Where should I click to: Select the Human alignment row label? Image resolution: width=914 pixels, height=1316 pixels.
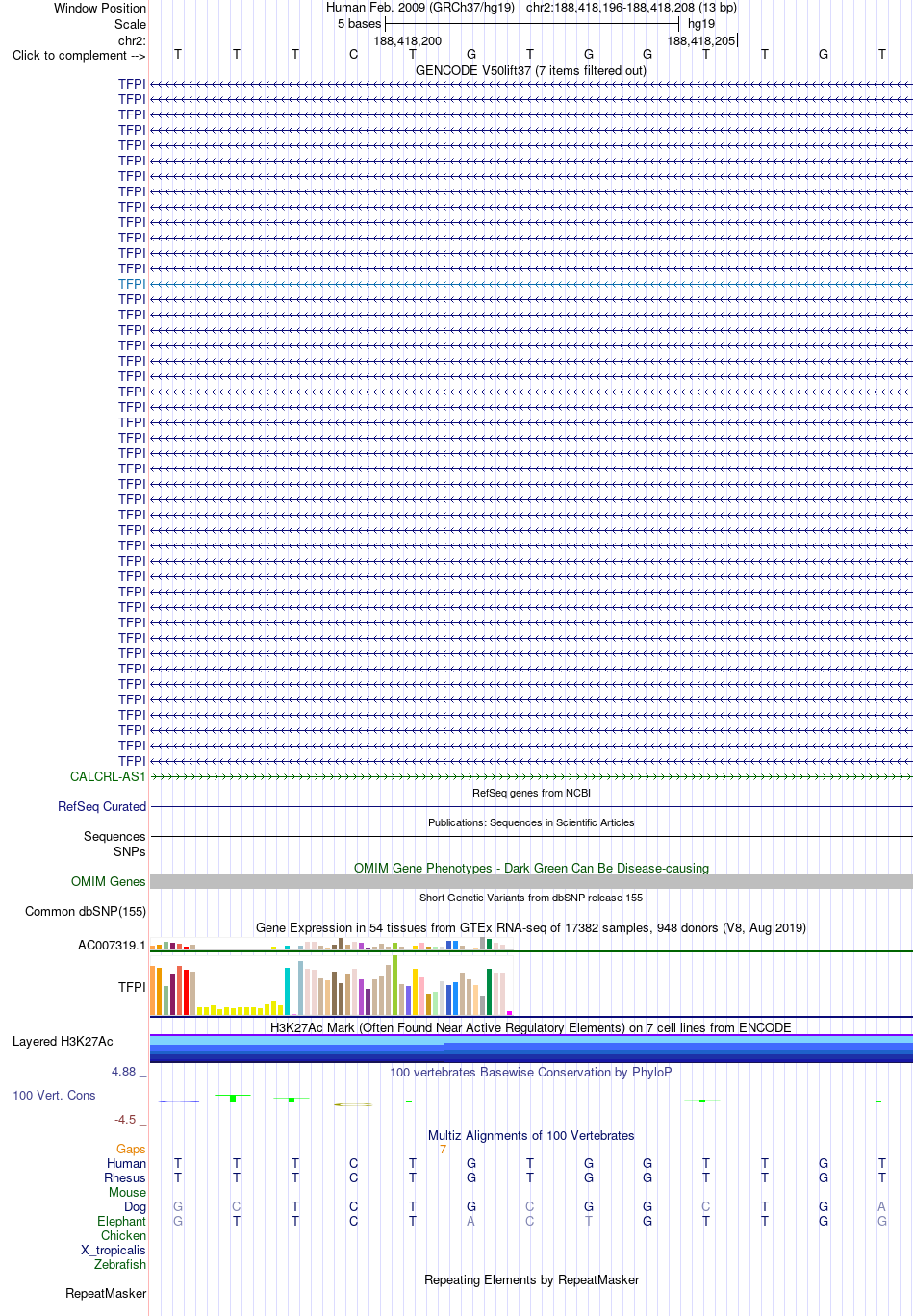click(126, 1163)
